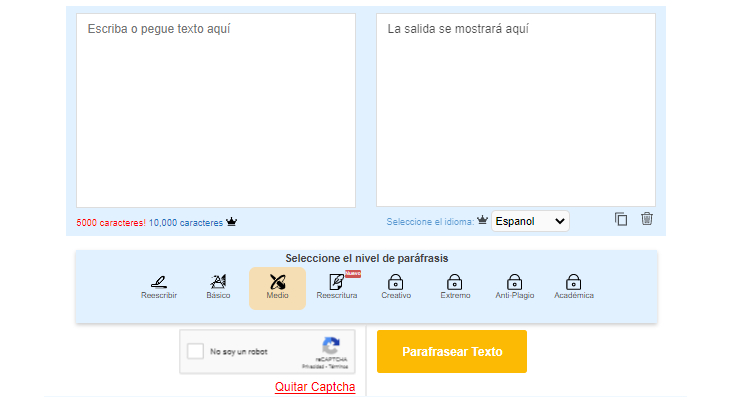Click the crown icon after 10,000 caracteres

232,222
